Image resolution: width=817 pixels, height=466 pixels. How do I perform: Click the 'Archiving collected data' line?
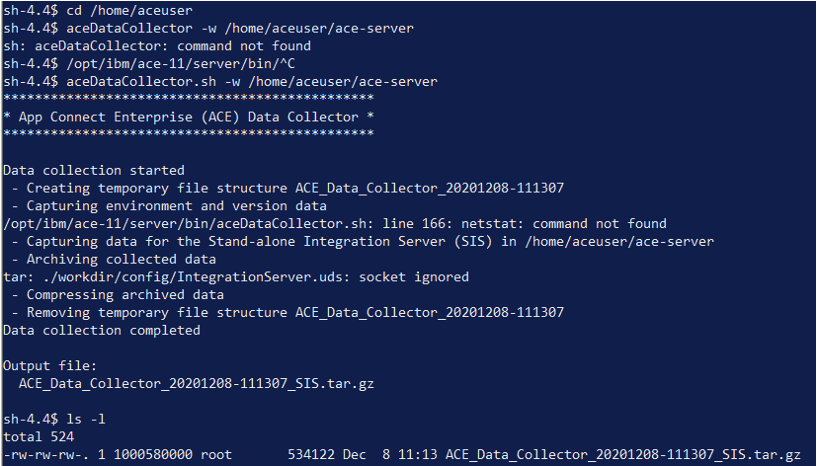point(114,259)
